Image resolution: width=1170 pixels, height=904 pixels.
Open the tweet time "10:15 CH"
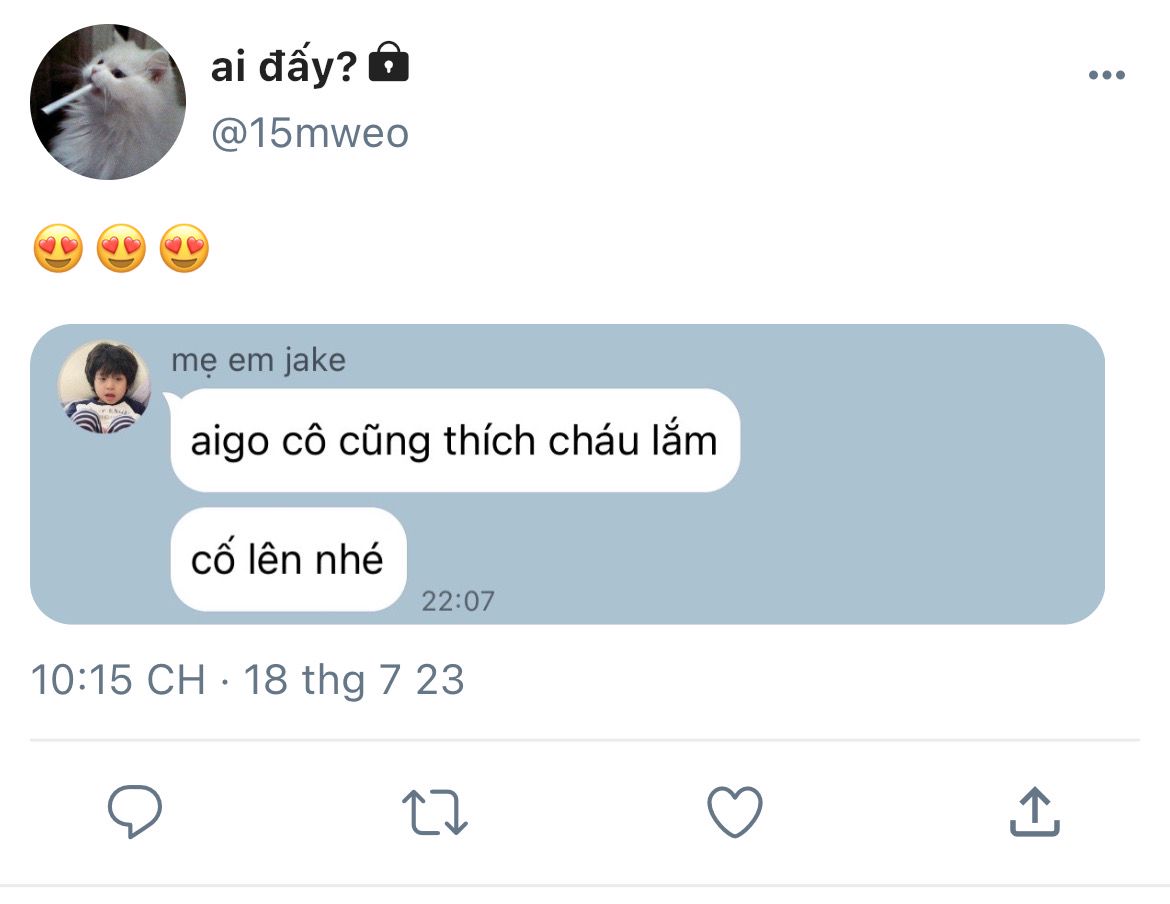pos(118,679)
